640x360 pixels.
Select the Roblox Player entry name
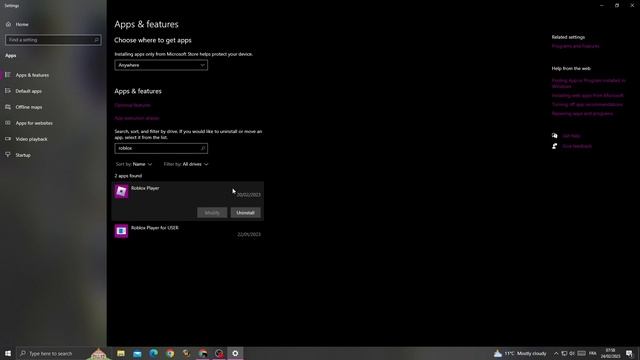145,188
